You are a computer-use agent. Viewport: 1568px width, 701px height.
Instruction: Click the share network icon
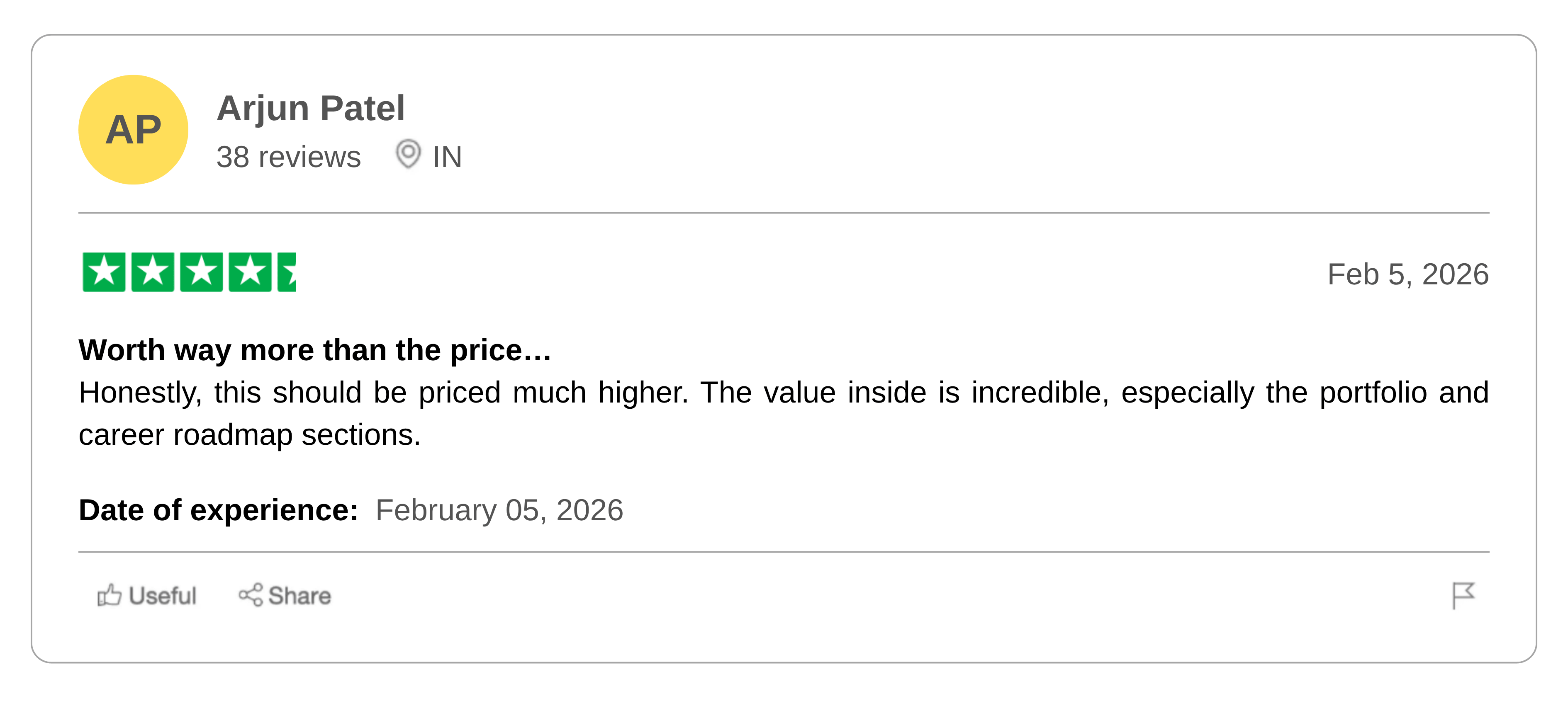250,595
